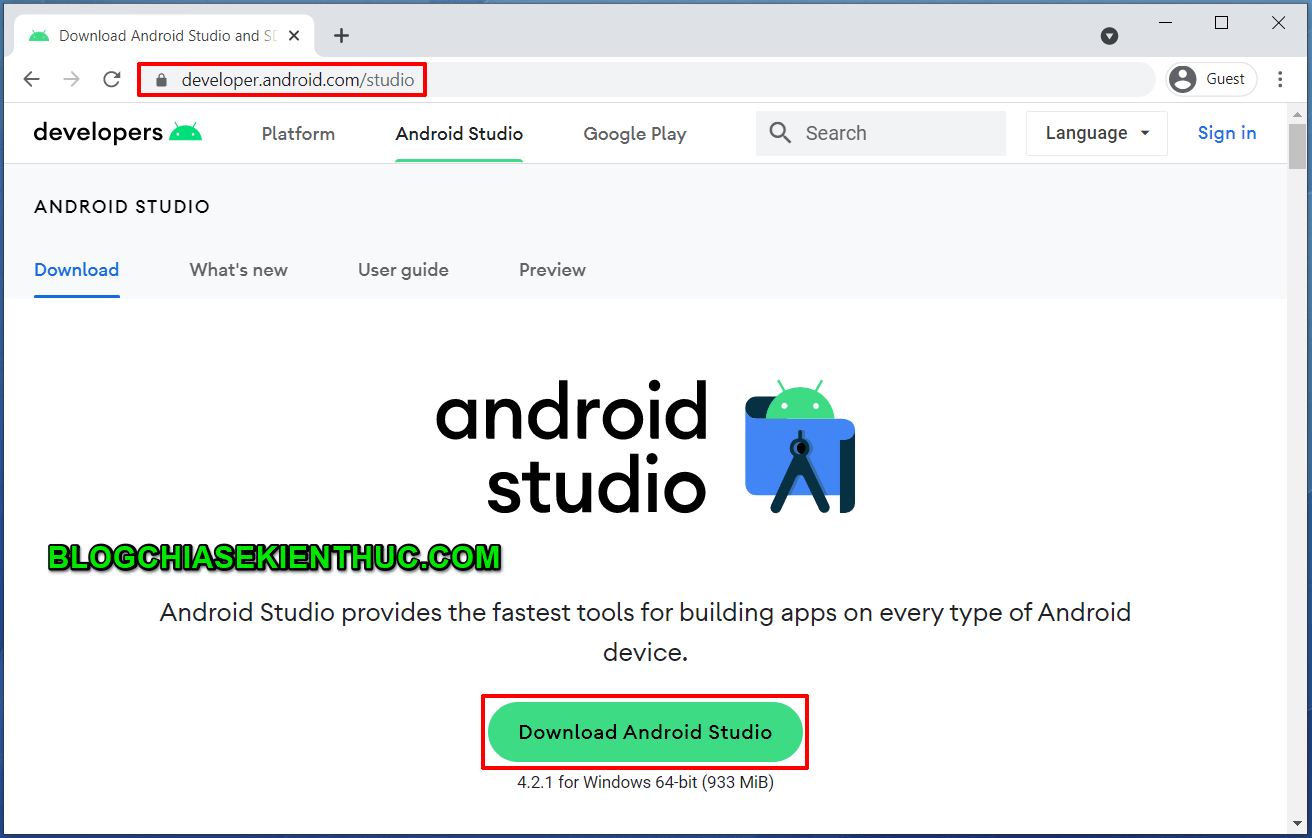Click the Android developers logo
This screenshot has width=1312, height=838.
[118, 132]
